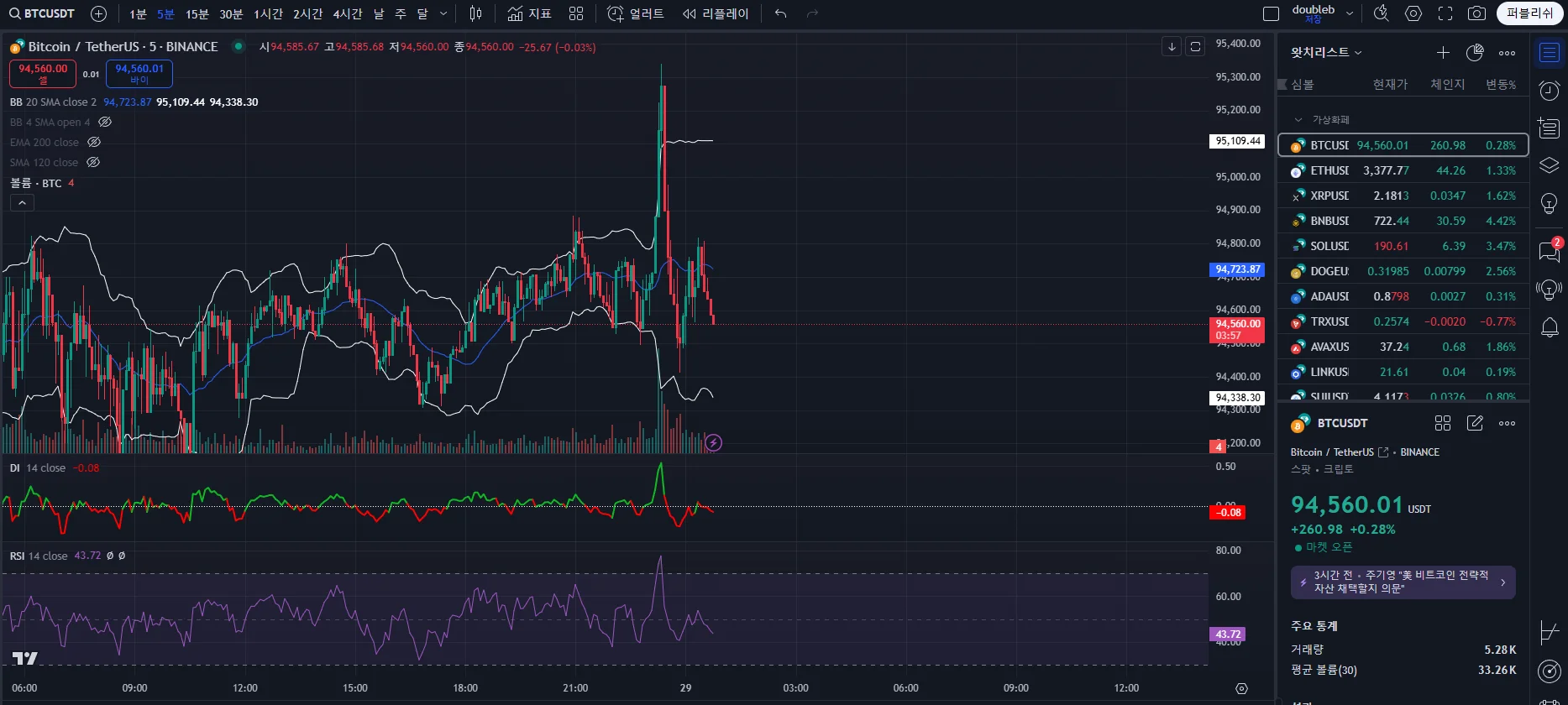Open the time axis settings gear
Image resolution: width=1568 pixels, height=705 pixels.
tap(1242, 688)
